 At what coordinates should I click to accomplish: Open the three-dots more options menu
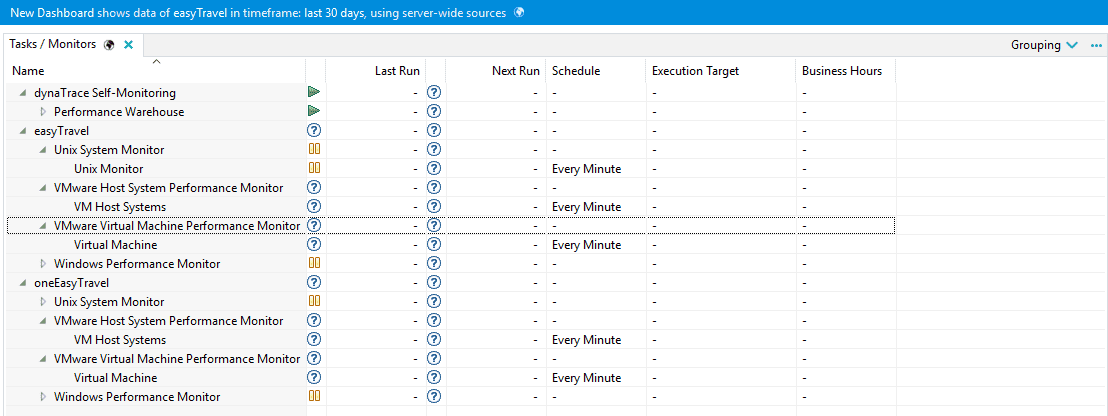tap(1096, 45)
